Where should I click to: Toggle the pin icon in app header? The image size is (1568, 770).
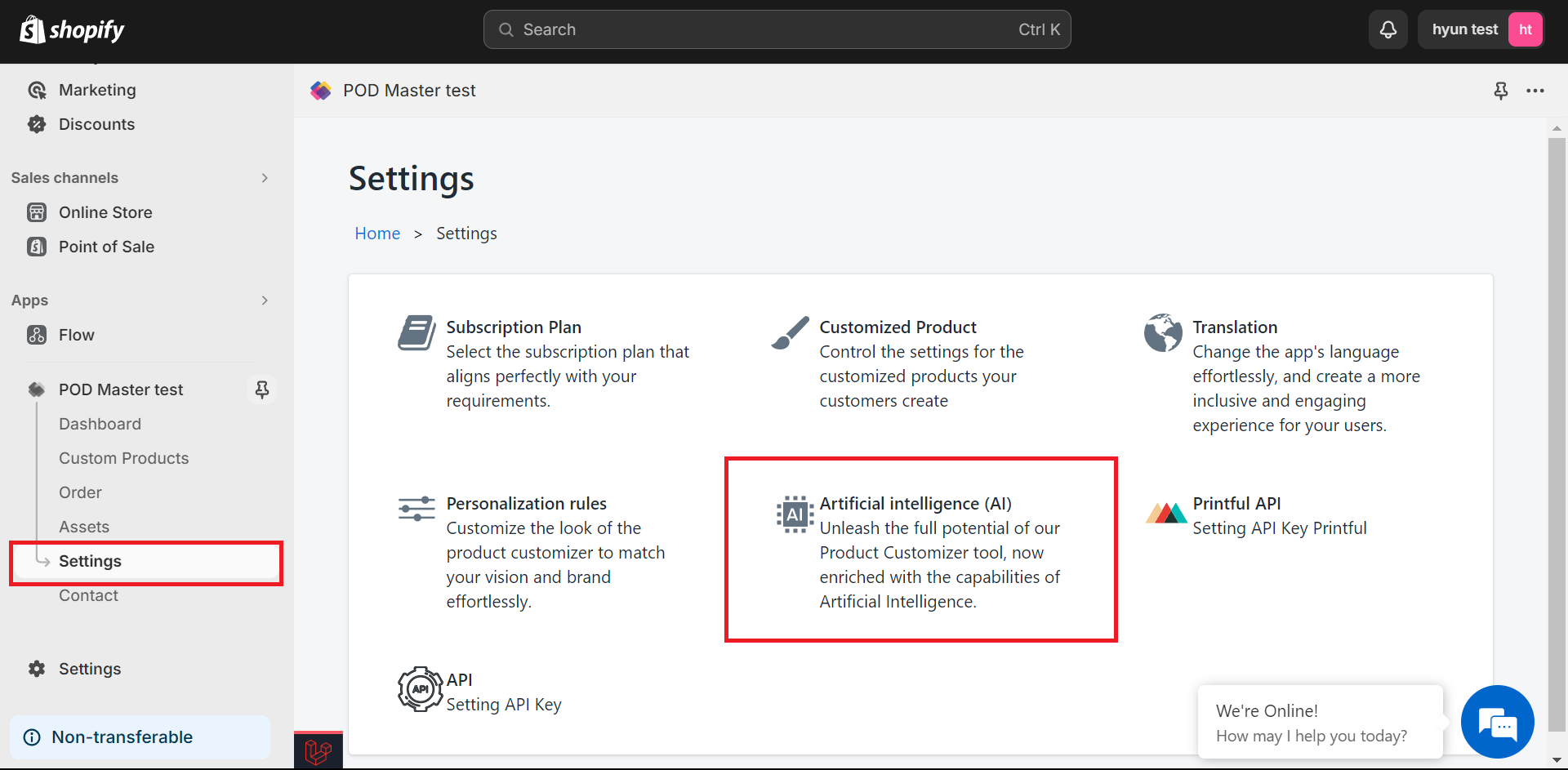1501,91
